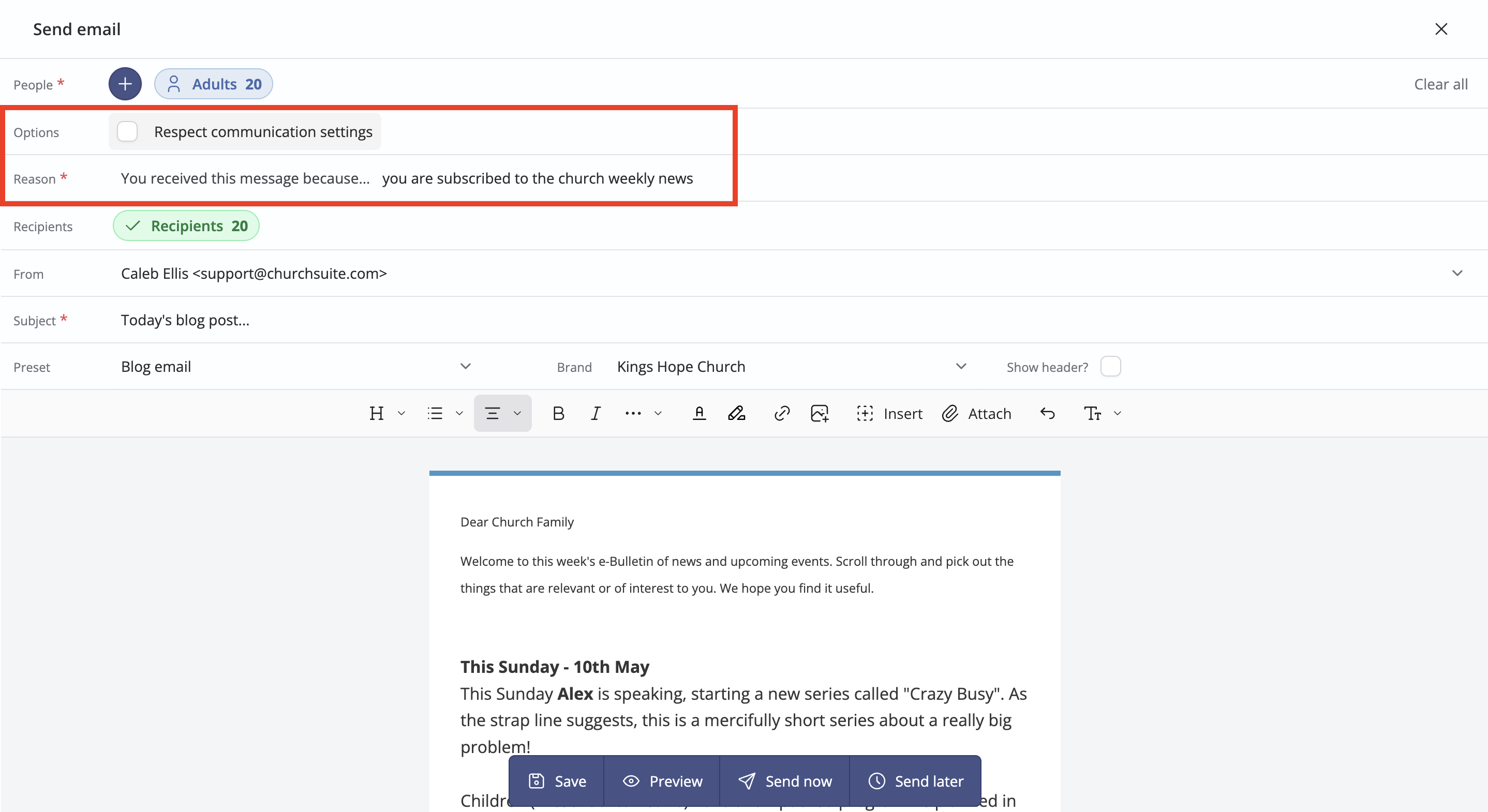Click the Insert merge field button
The width and height of the screenshot is (1488, 812).
(889, 414)
